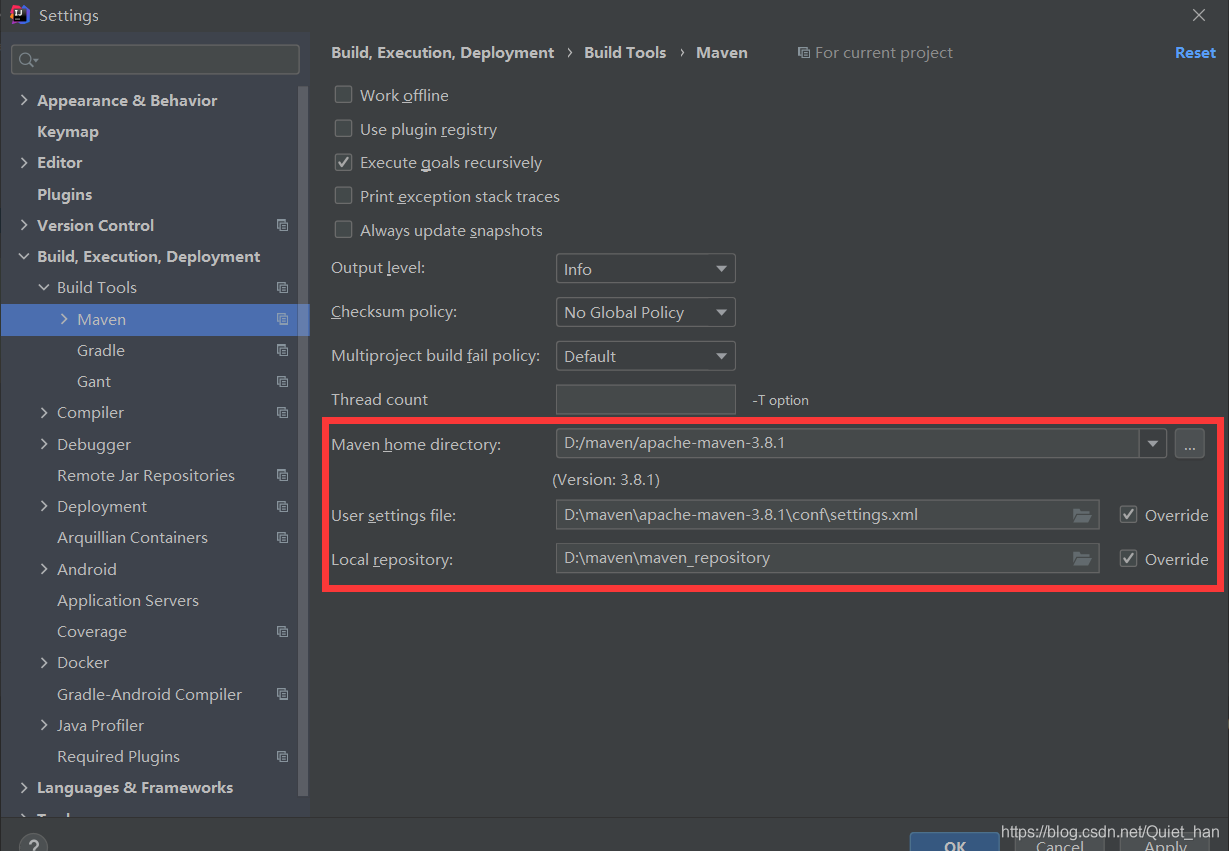The height and width of the screenshot is (851, 1229).
Task: Open the Multiproject build fail policy dropdown
Action: (x=645, y=356)
